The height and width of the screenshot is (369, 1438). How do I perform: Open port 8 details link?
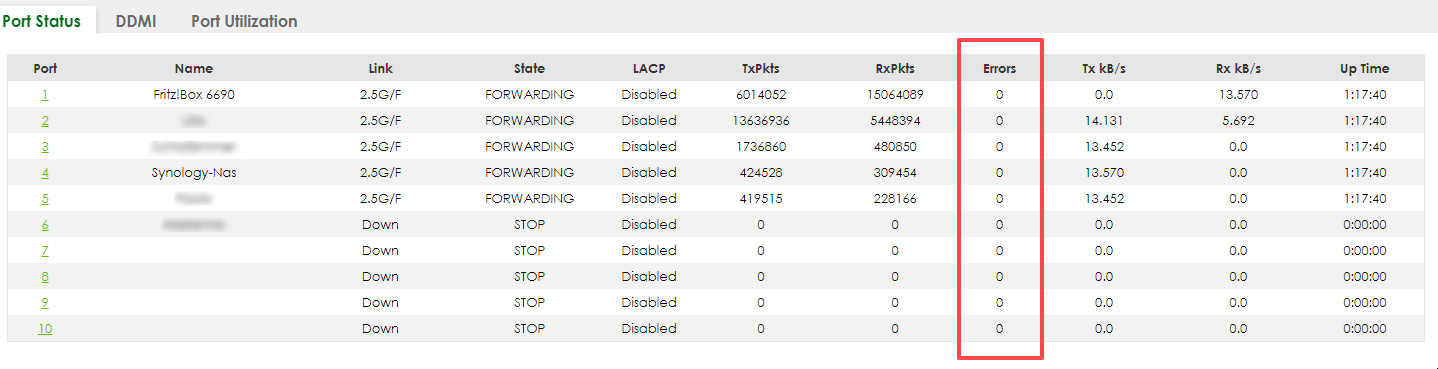click(x=45, y=277)
